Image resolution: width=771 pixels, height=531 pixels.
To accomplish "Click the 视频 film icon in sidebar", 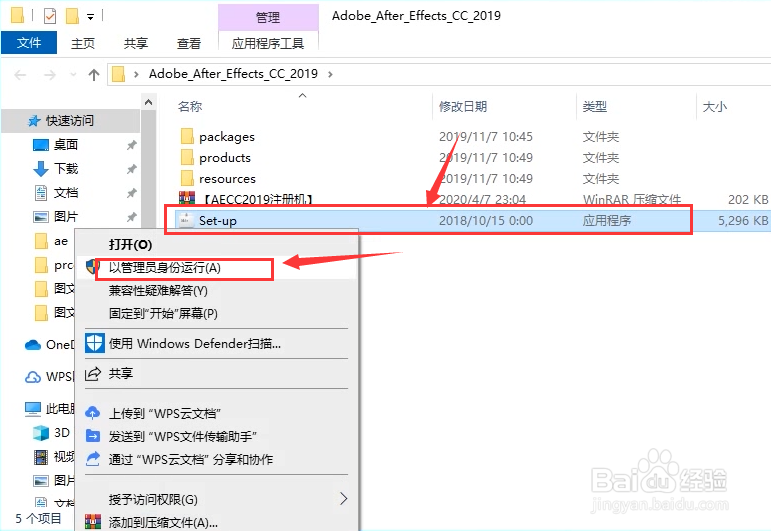I will tap(40, 457).
